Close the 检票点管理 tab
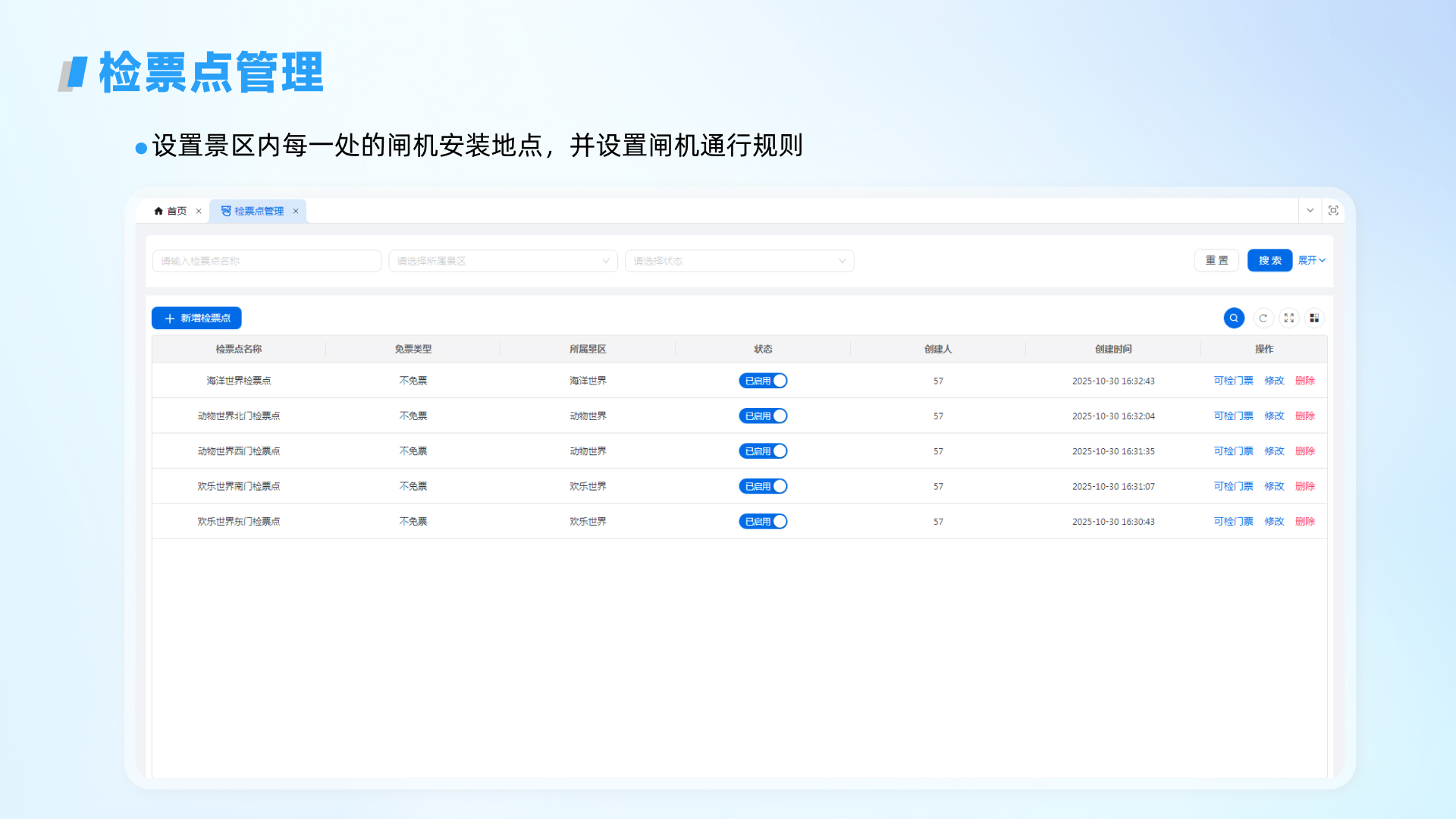 (x=296, y=212)
